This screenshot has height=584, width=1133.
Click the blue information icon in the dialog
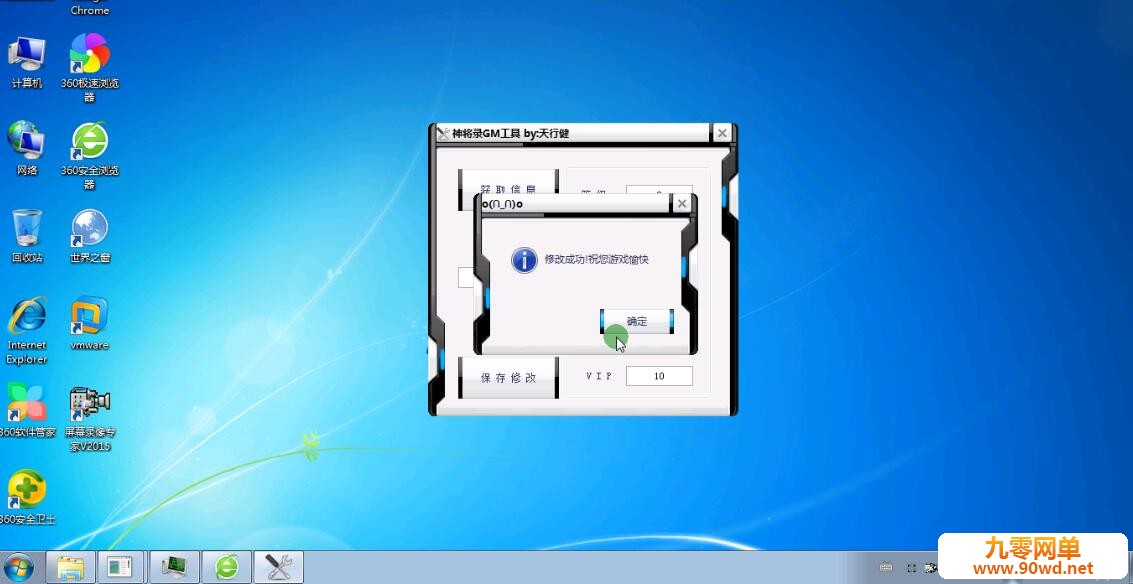[x=524, y=259]
